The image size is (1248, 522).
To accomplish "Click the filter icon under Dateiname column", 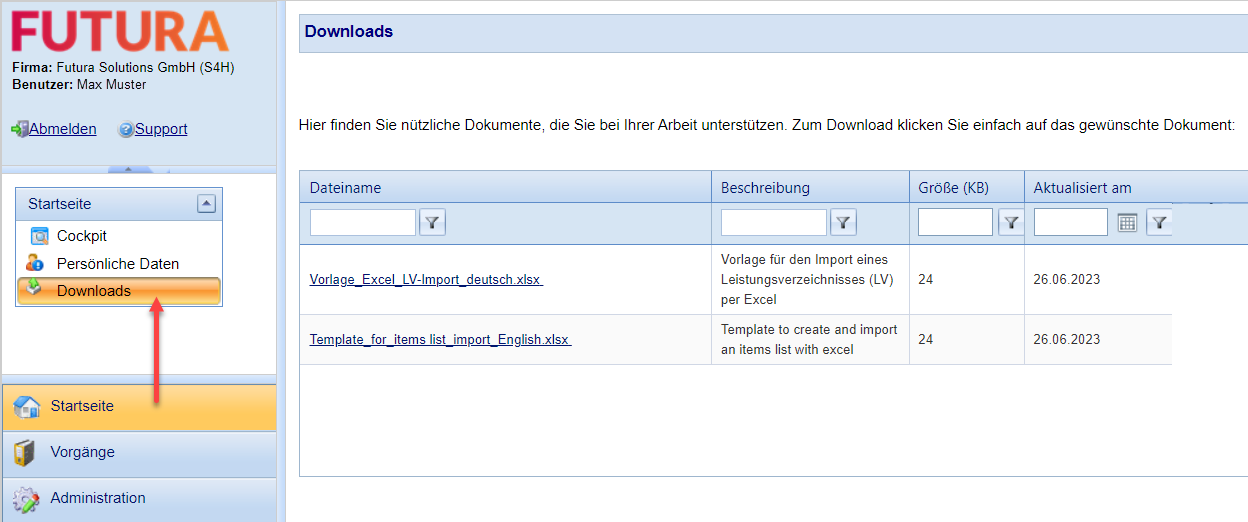I will tap(432, 223).
